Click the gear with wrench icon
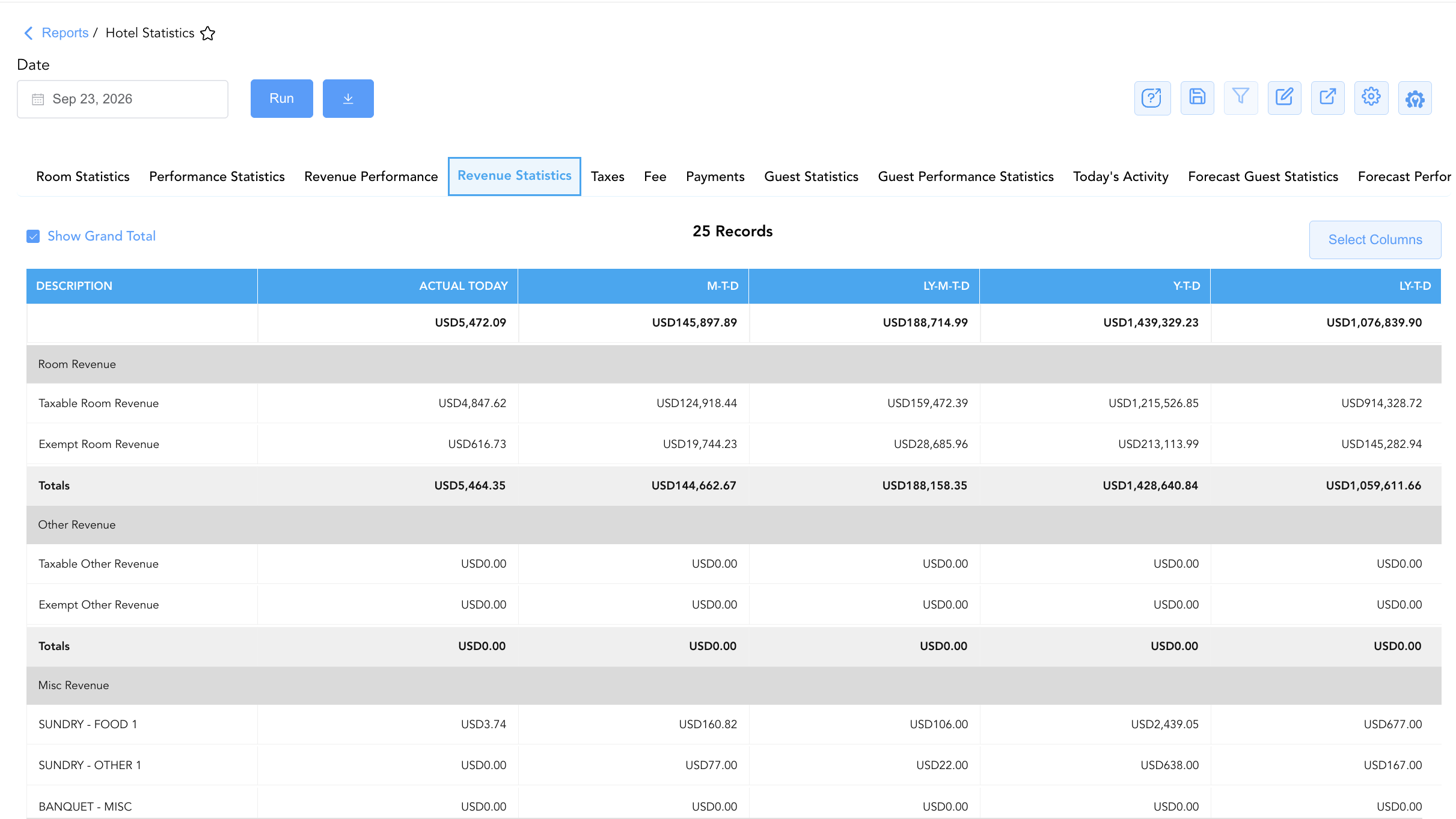Screen dimensions: 1456x819 pyautogui.click(x=1415, y=98)
